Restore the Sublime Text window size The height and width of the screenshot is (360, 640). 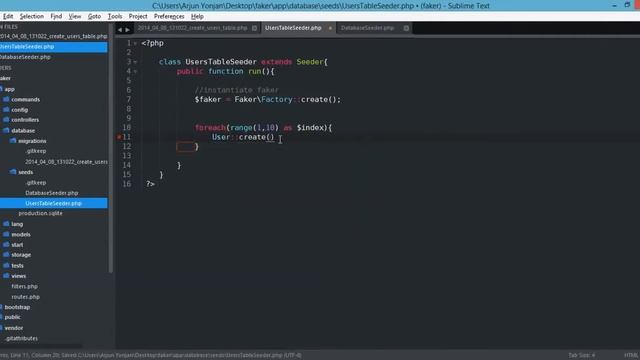(x=627, y=5)
